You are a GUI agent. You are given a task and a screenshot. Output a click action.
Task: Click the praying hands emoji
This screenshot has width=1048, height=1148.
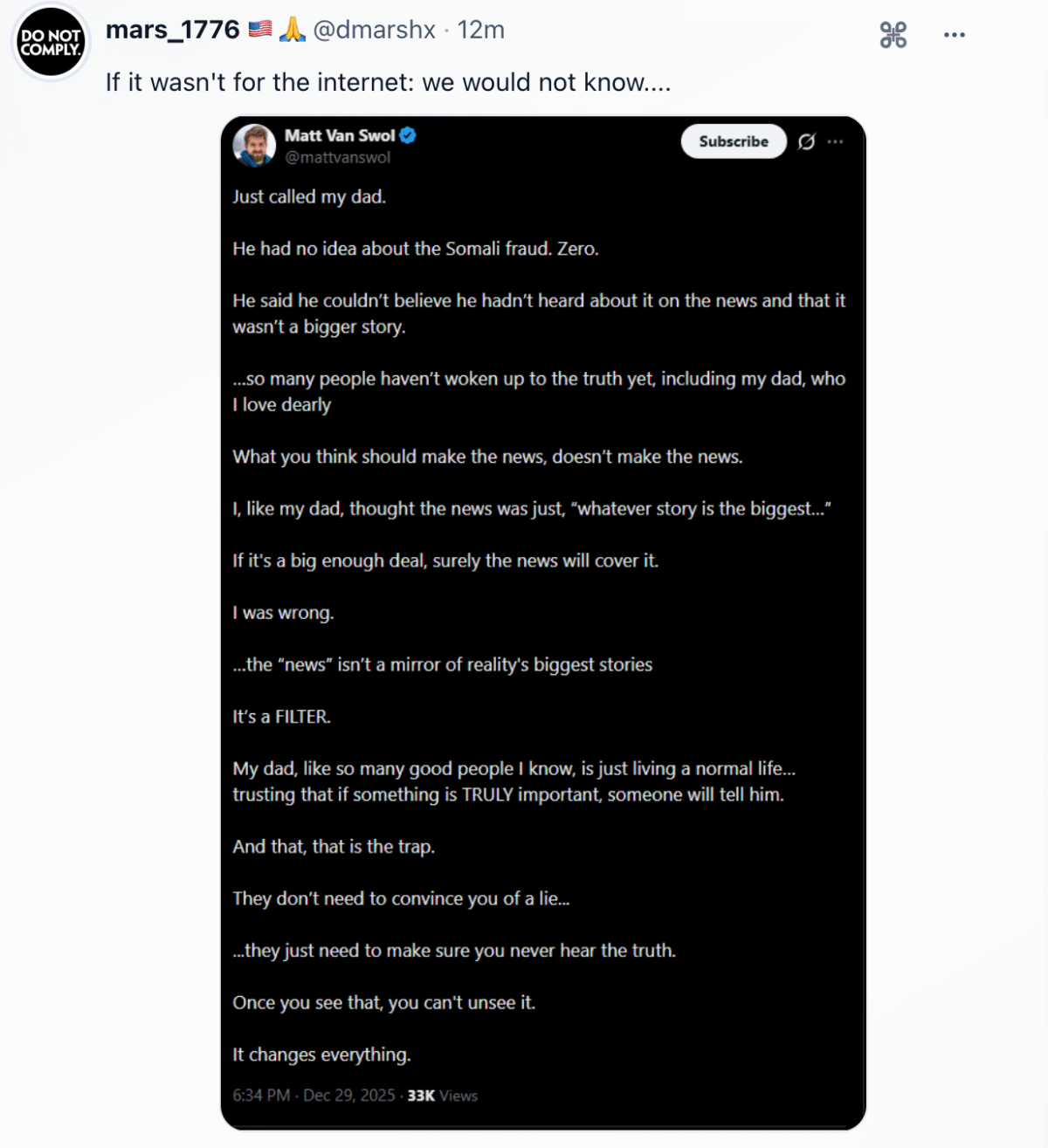click(x=293, y=30)
